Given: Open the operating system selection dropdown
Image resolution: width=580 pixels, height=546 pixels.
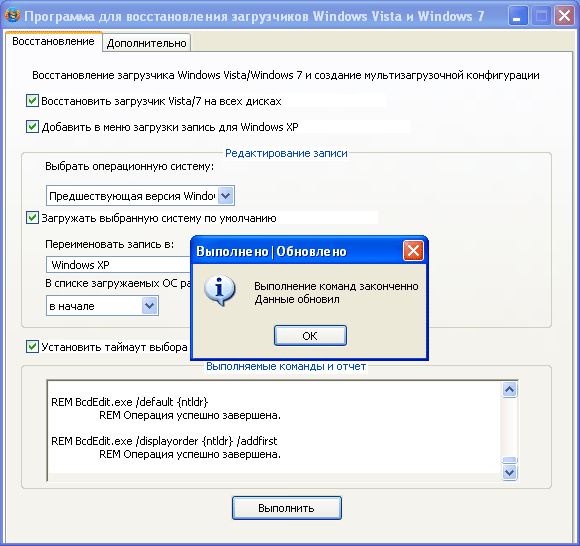Looking at the screenshot, I should click(x=226, y=195).
